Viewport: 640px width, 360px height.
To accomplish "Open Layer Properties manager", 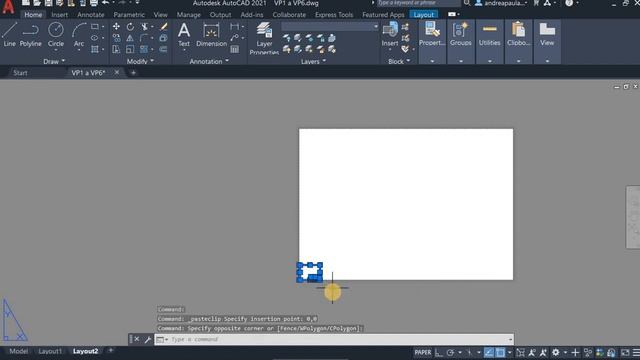I will (264, 38).
